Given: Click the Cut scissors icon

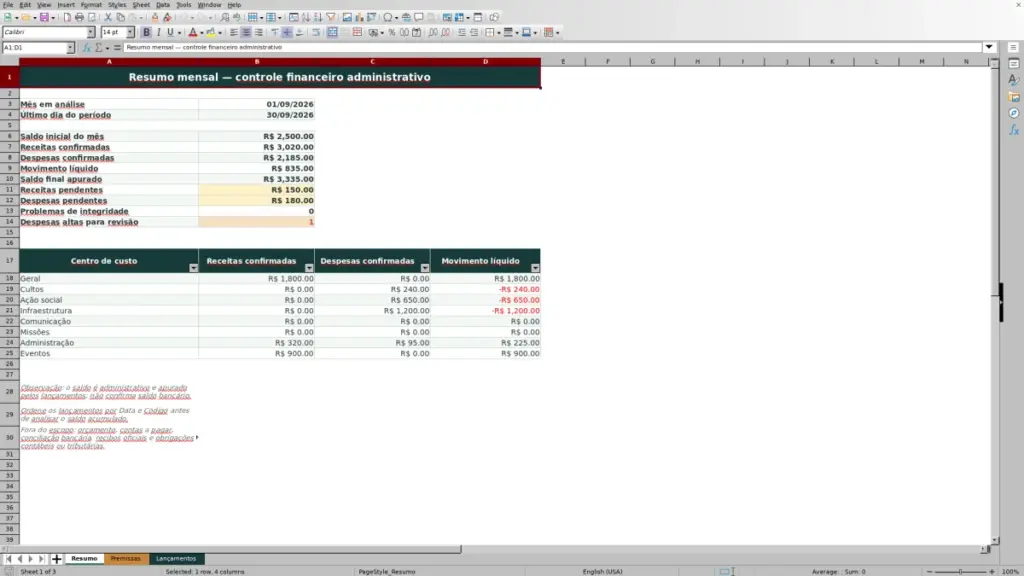Looking at the screenshot, I should point(108,18).
